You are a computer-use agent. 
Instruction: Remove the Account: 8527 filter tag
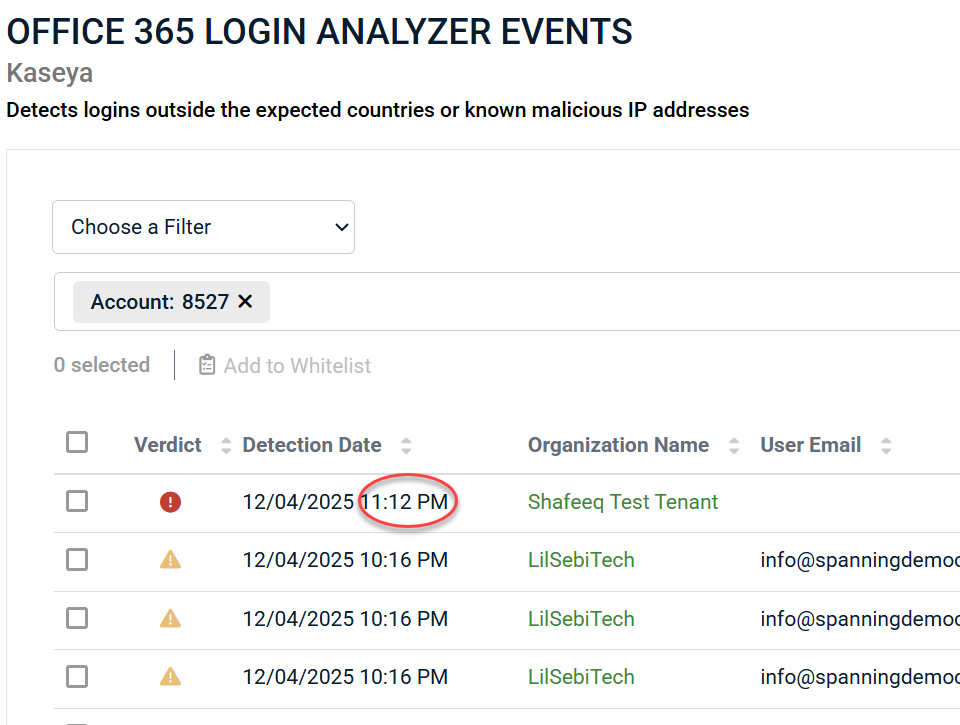246,302
